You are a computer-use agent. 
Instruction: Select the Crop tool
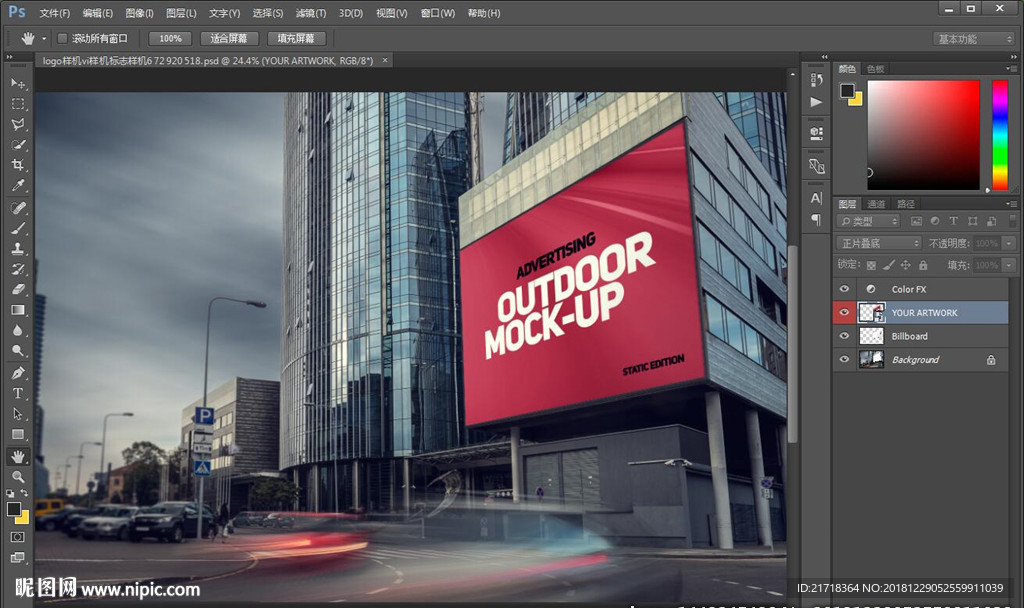pyautogui.click(x=18, y=166)
